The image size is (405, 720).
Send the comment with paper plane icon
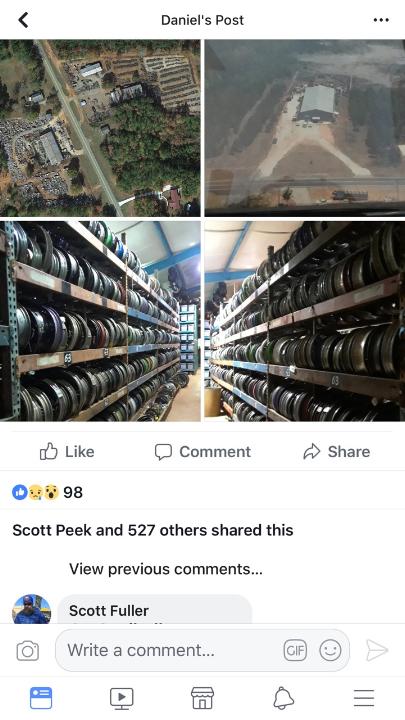[377, 650]
